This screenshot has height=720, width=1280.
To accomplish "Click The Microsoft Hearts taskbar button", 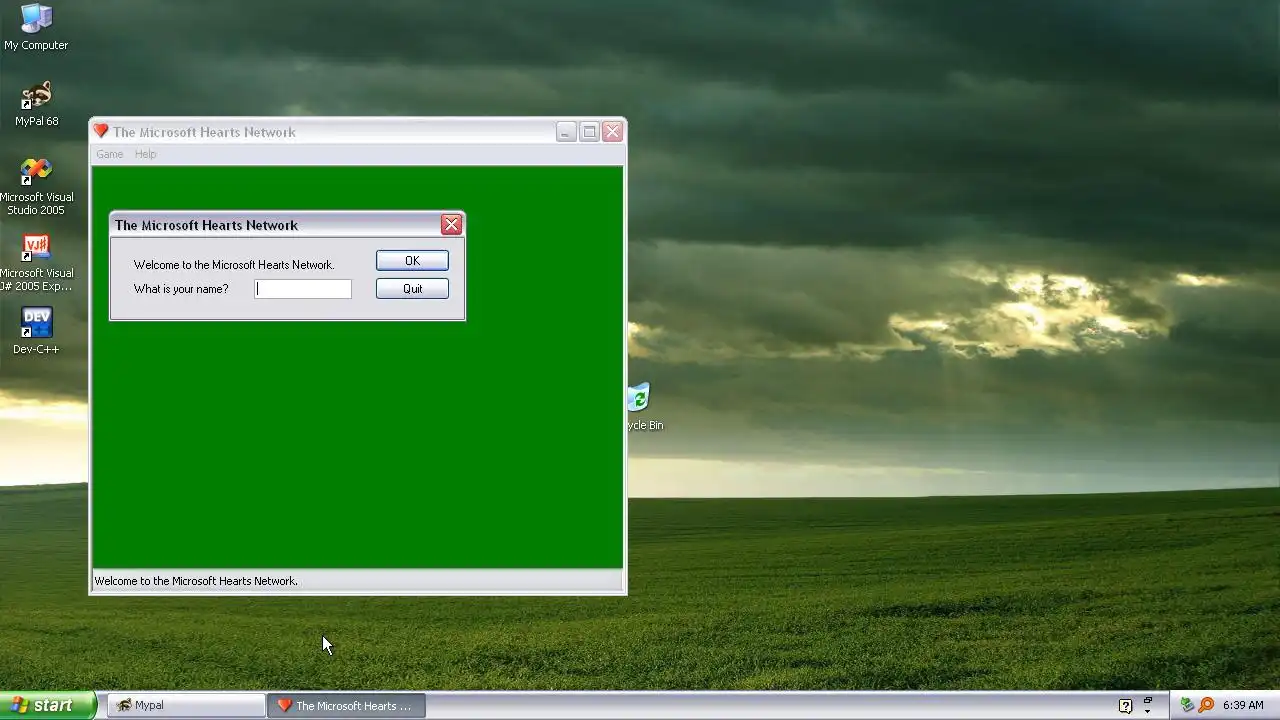I will pos(346,705).
